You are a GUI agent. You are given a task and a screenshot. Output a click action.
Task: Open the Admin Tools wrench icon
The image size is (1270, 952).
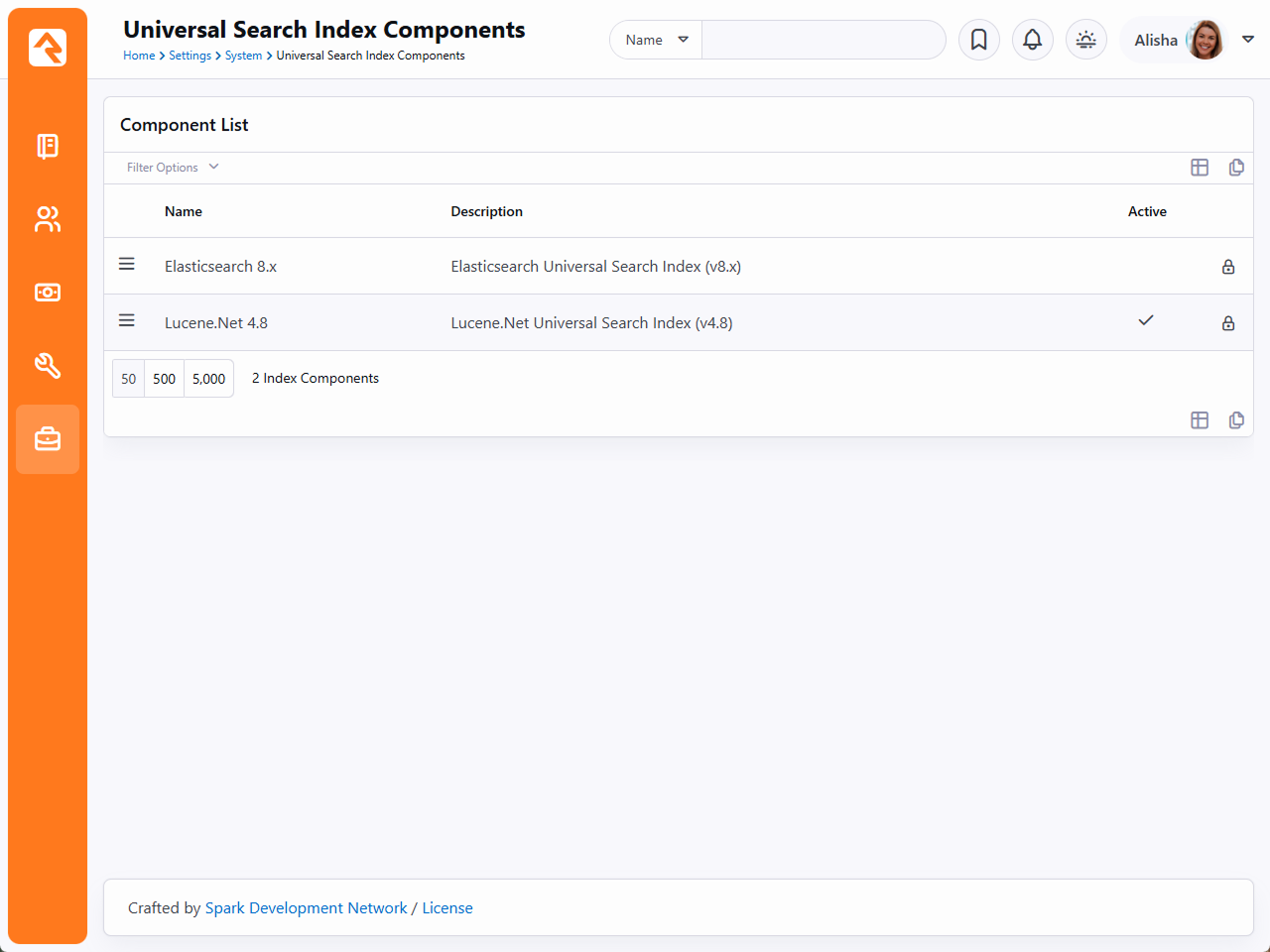point(48,366)
